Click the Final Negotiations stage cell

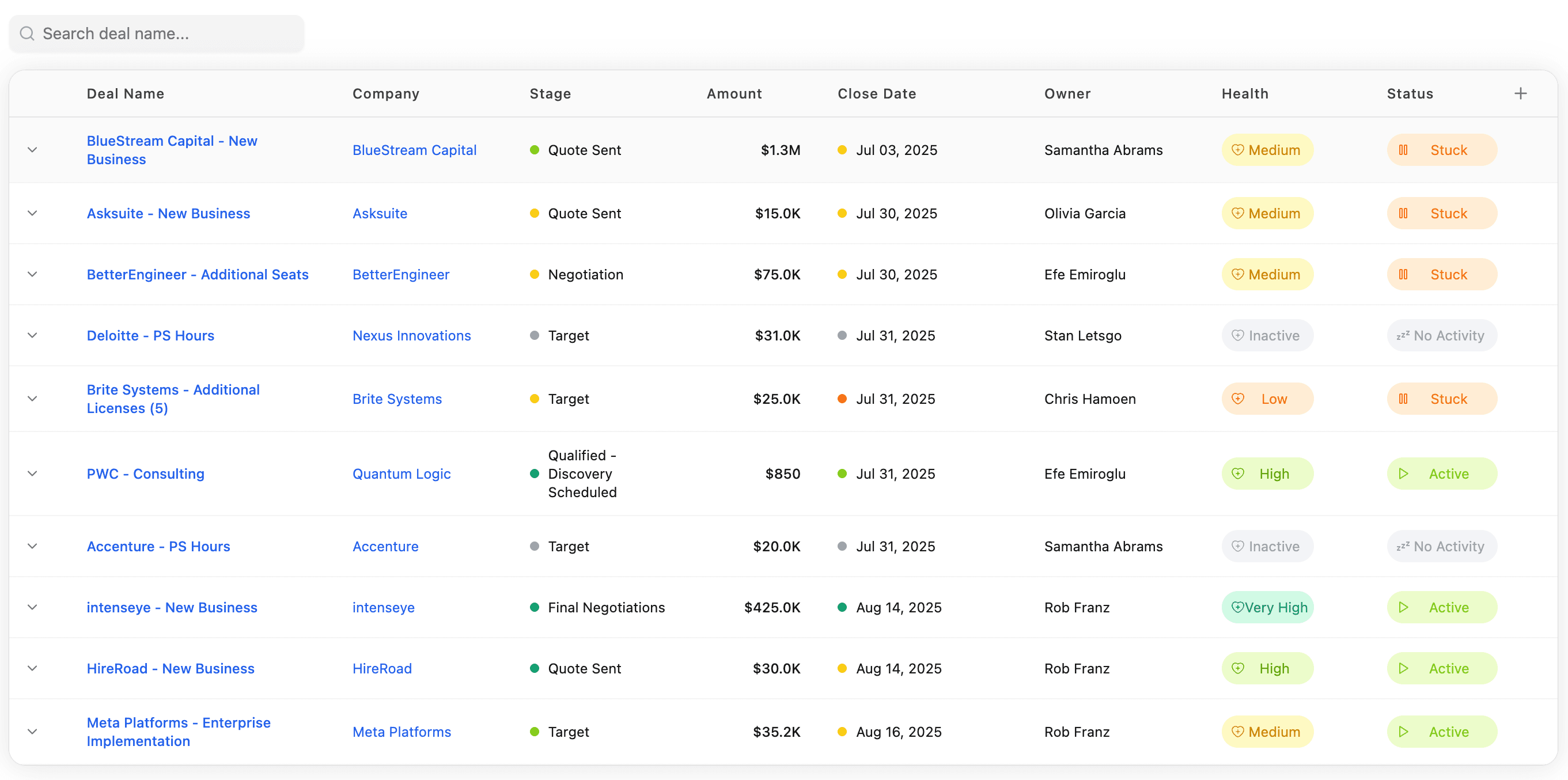[x=606, y=607]
